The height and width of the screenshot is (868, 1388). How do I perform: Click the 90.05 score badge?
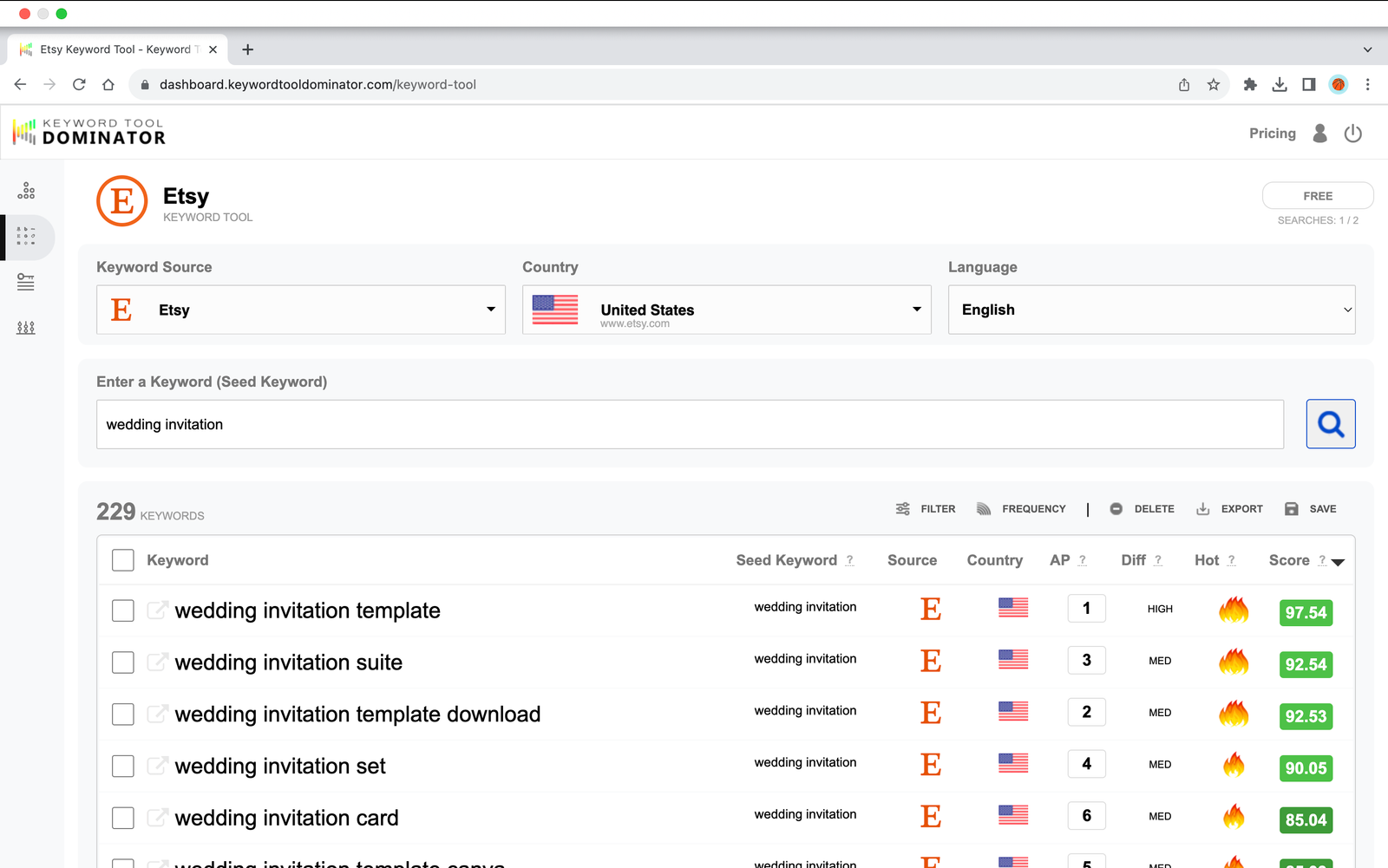point(1306,768)
